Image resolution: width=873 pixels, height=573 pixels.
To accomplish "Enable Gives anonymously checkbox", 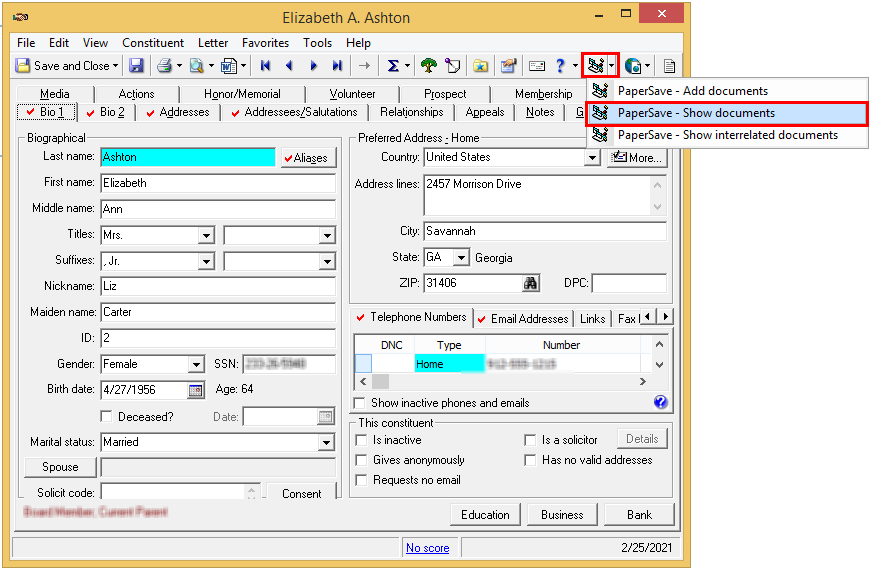I will [x=362, y=460].
